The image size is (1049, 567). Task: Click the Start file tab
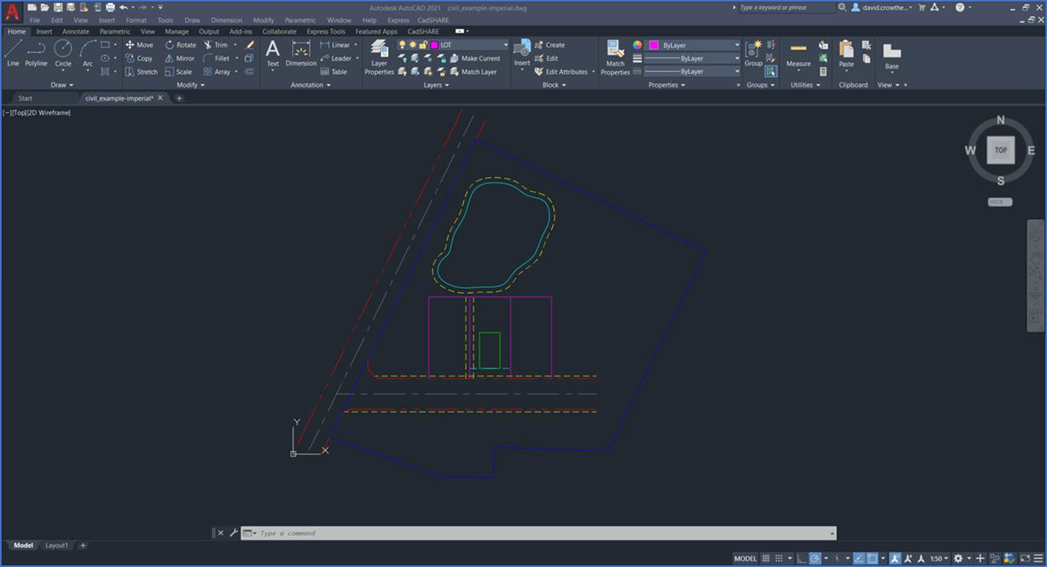[x=25, y=98]
